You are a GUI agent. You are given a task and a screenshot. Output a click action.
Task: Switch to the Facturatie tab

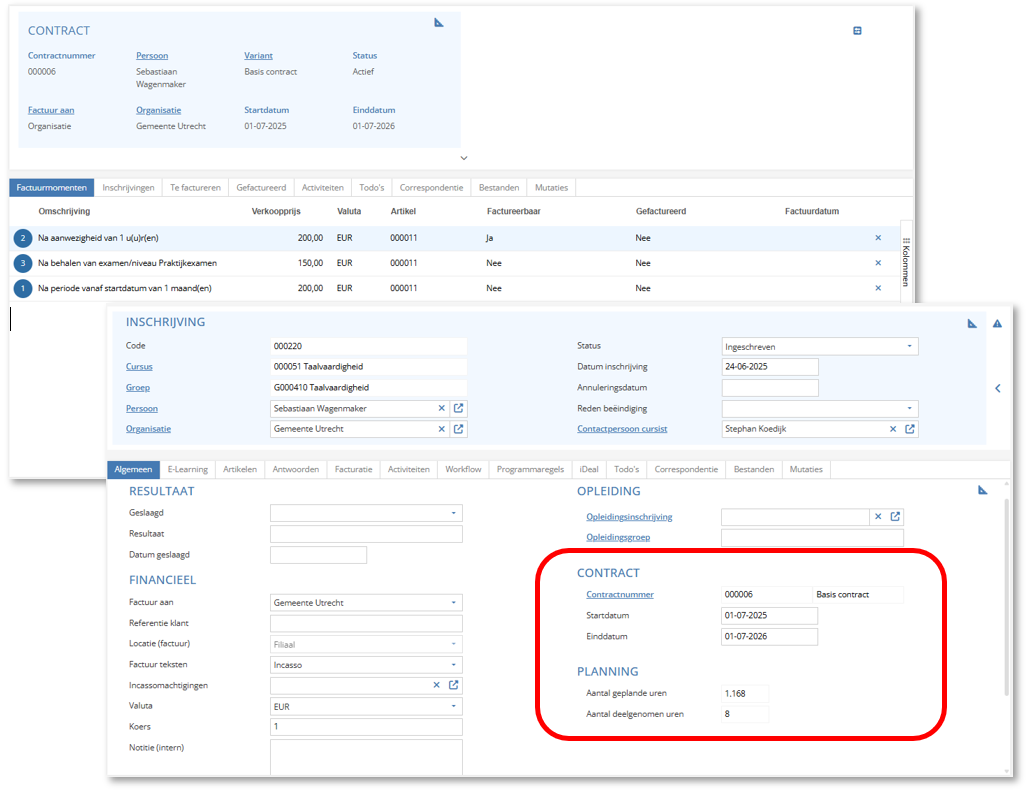(x=353, y=469)
